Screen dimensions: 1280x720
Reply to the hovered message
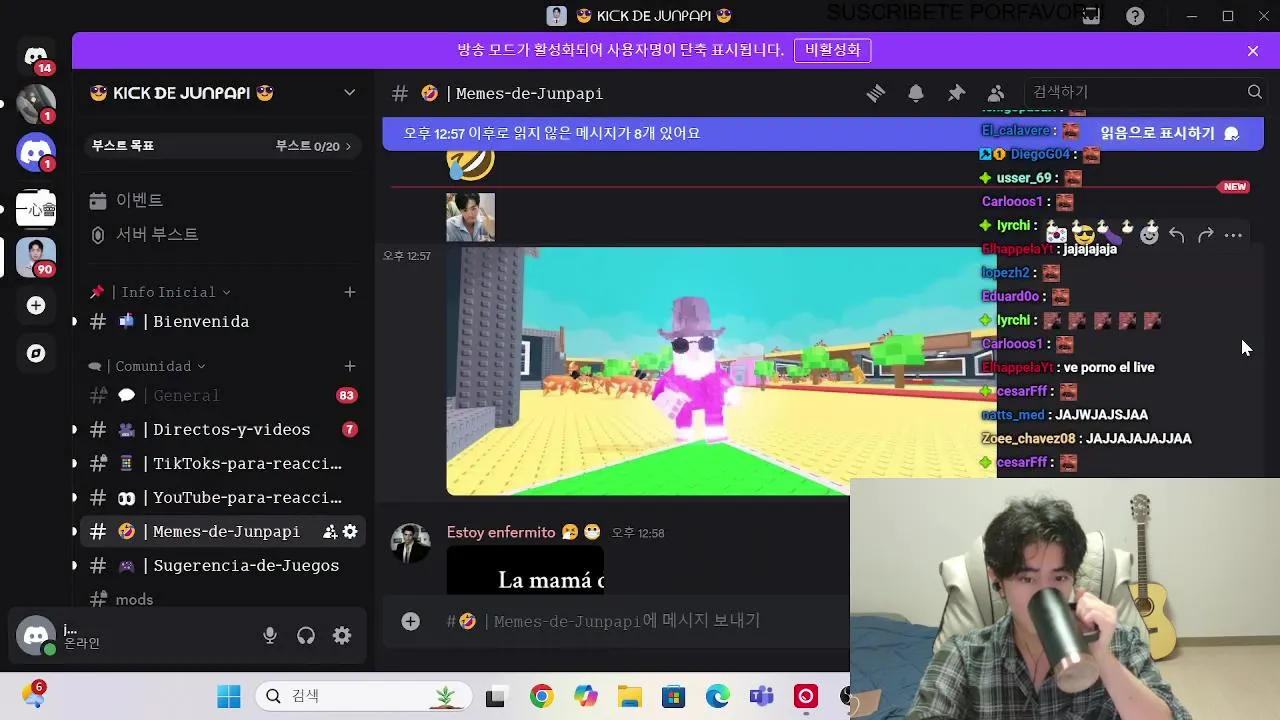[1177, 235]
